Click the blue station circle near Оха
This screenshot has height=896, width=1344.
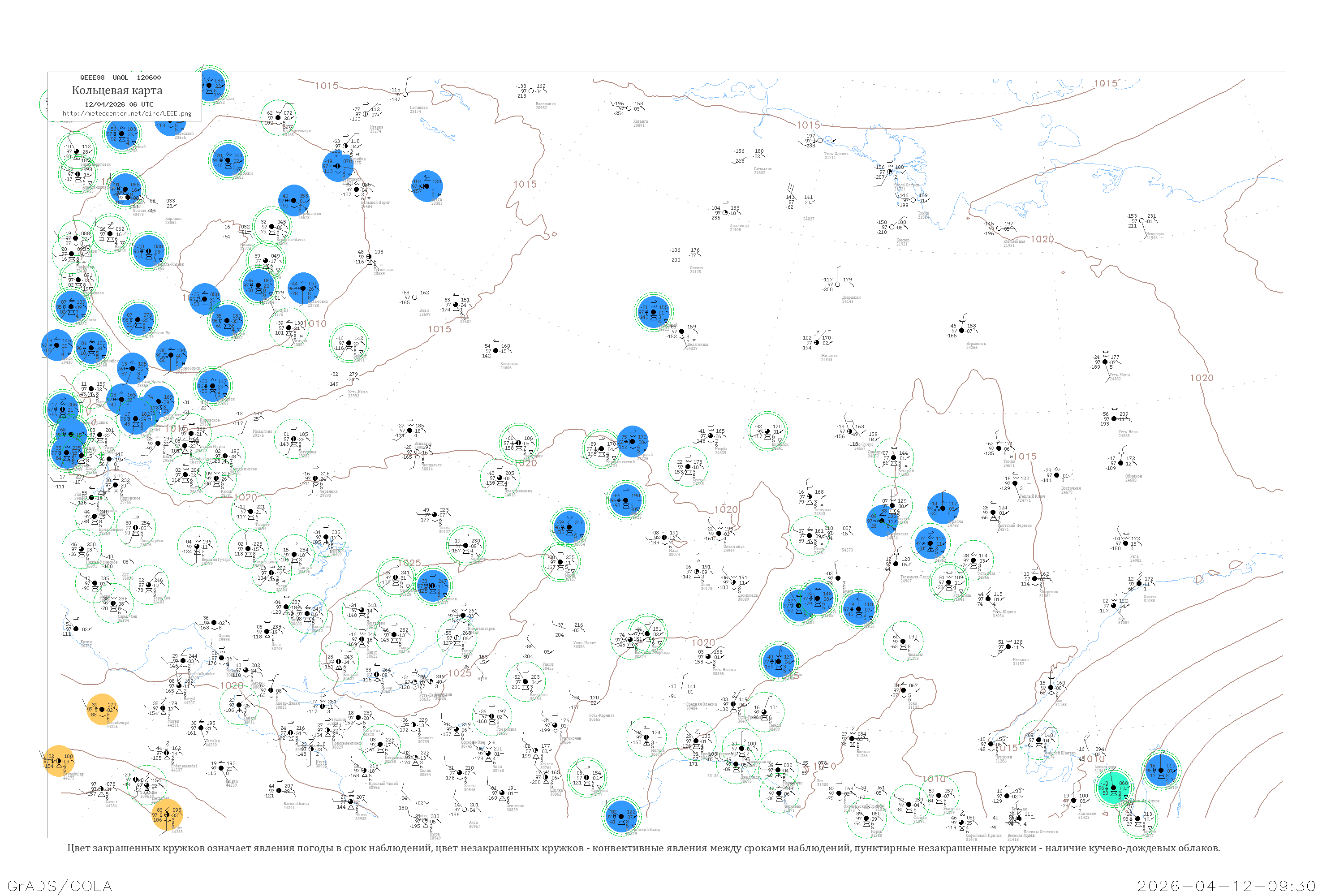click(1161, 770)
